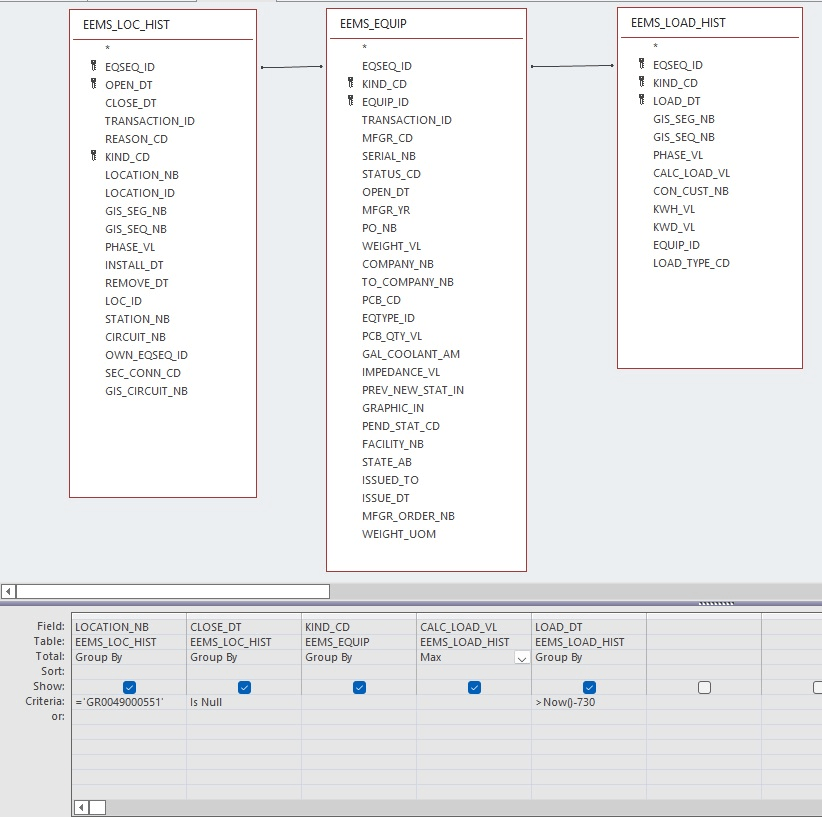Image resolution: width=822 pixels, height=817 pixels.
Task: Open Total dropdown showing Max for CALC_LOAD_VL
Action: [x=522, y=658]
